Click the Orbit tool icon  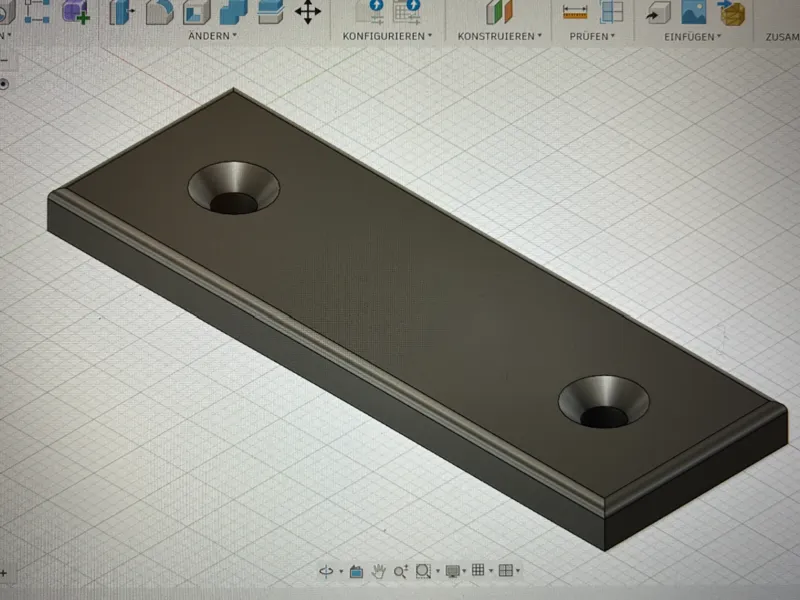point(326,571)
